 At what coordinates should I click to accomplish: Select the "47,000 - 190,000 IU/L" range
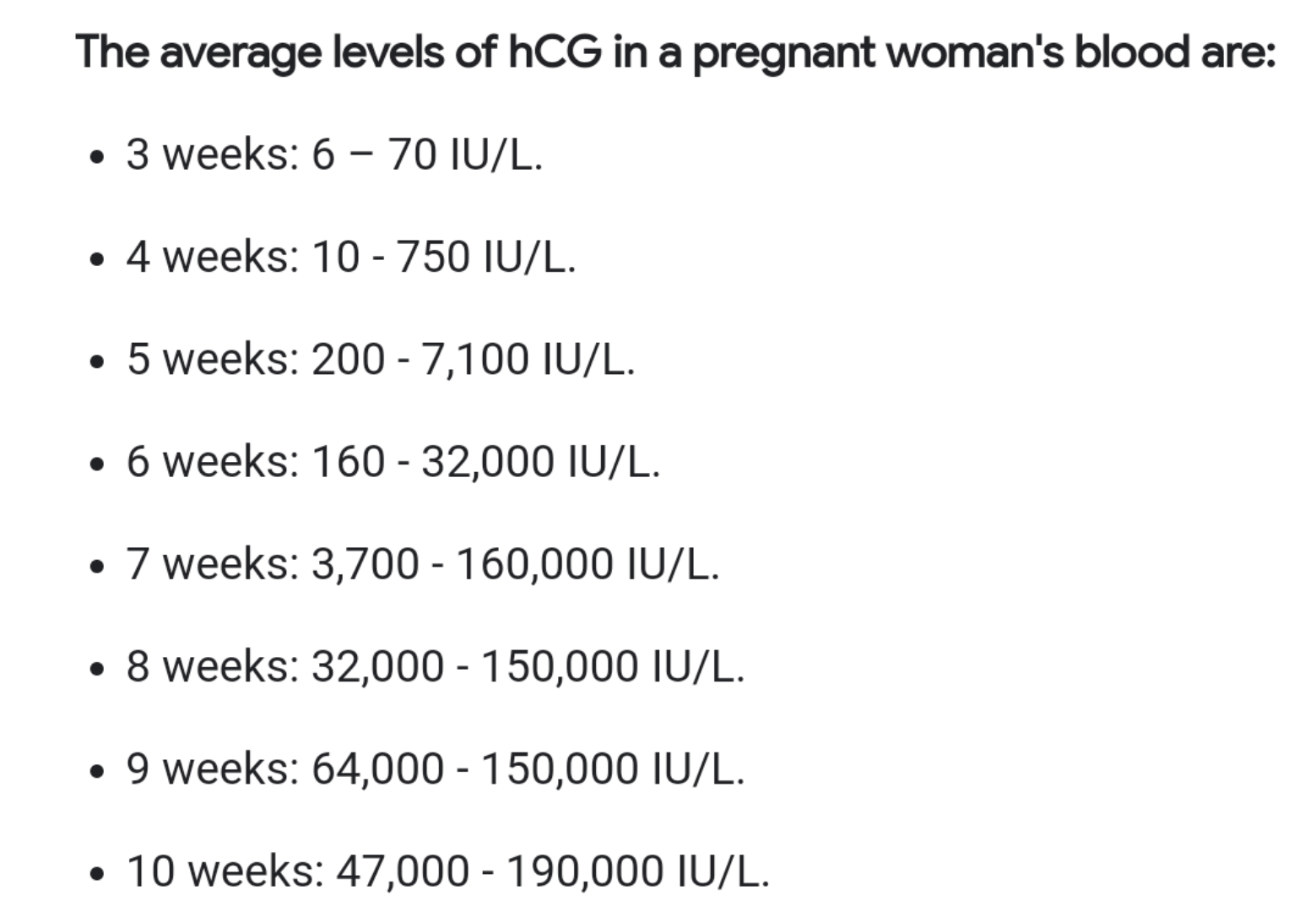point(552,871)
